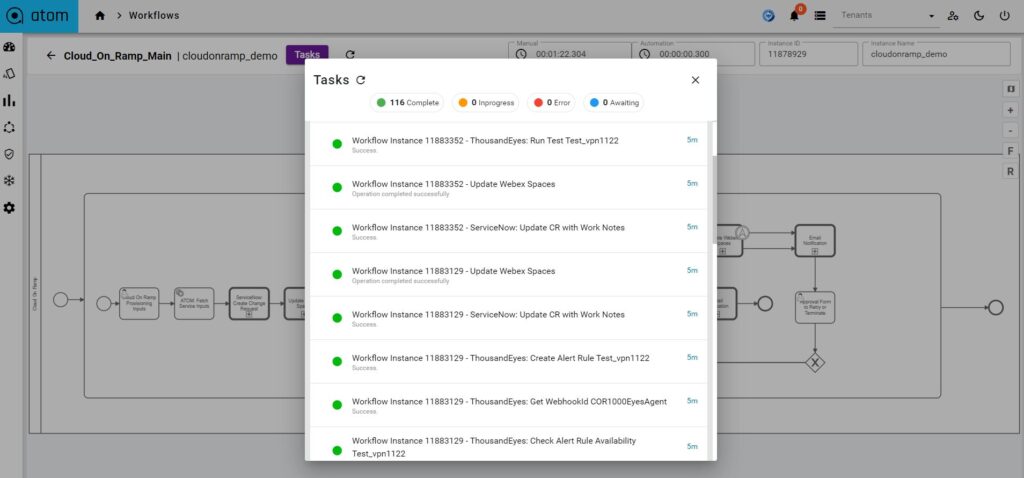Close the Tasks dialog

696,80
